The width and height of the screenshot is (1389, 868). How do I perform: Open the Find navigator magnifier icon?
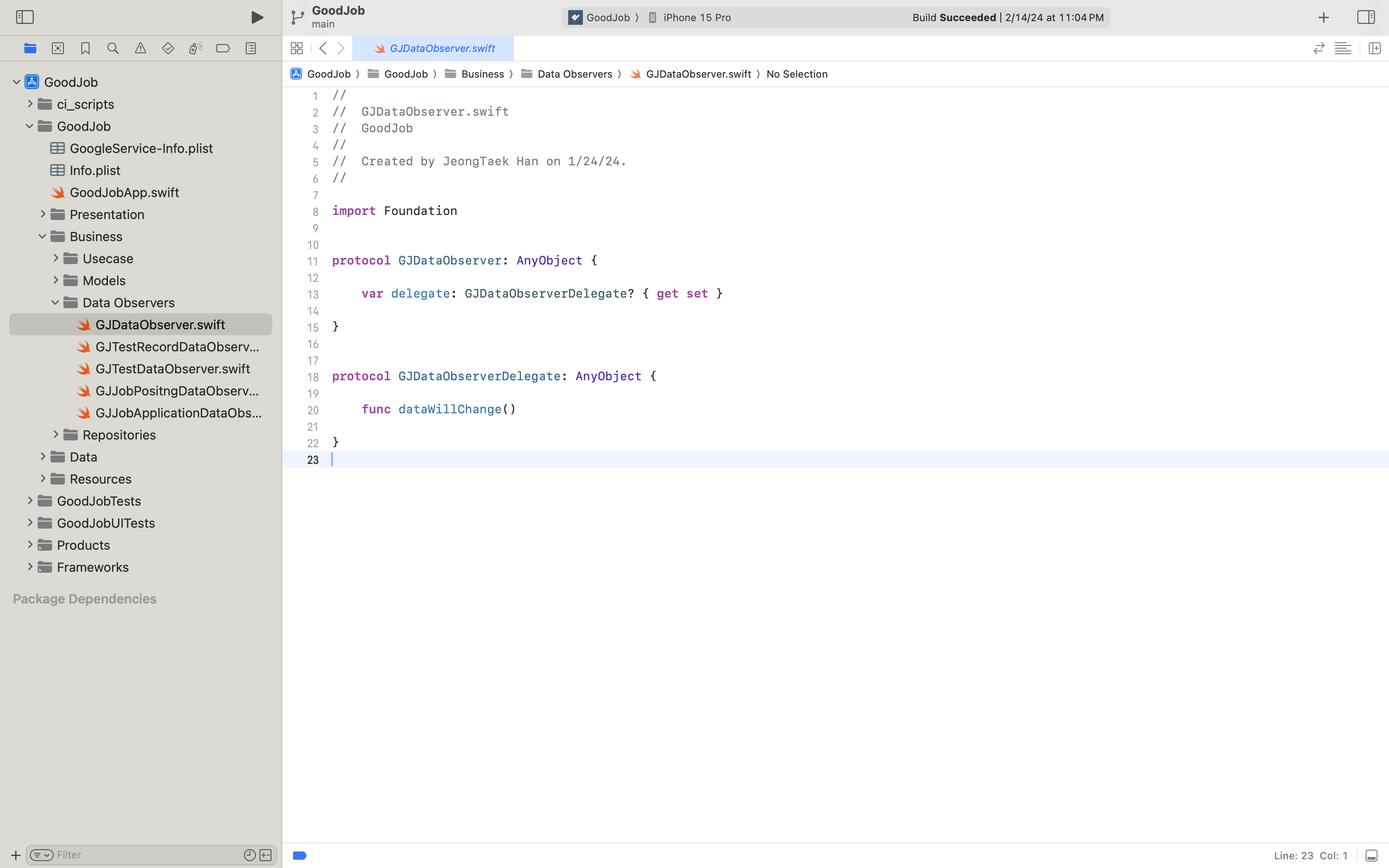(x=113, y=48)
